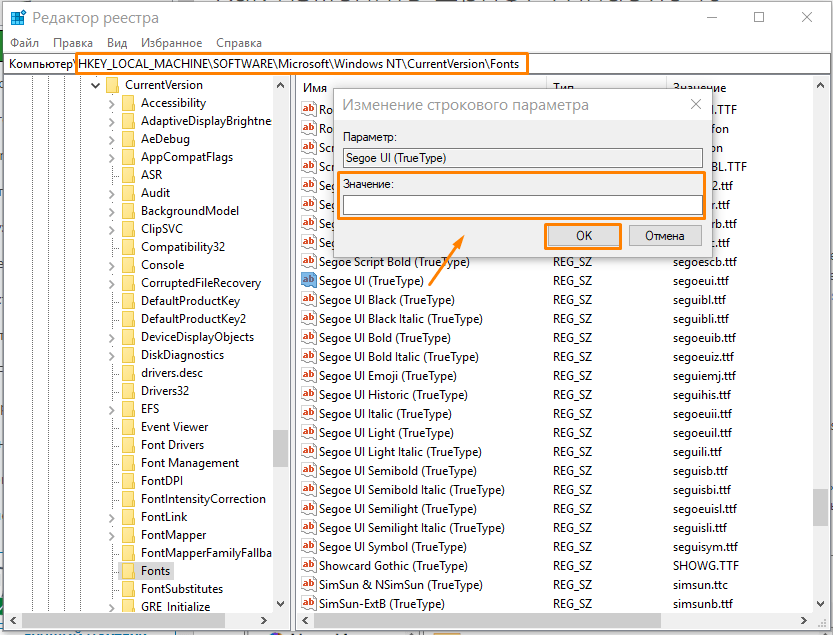This screenshot has height=635, width=833.
Task: Open the Файл menu
Action: click(x=24, y=43)
